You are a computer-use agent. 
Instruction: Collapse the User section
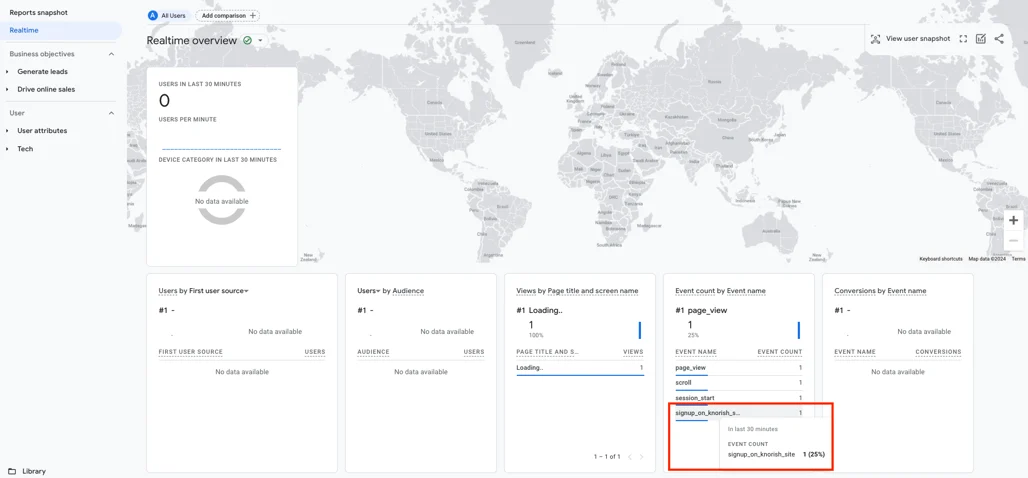coord(111,113)
